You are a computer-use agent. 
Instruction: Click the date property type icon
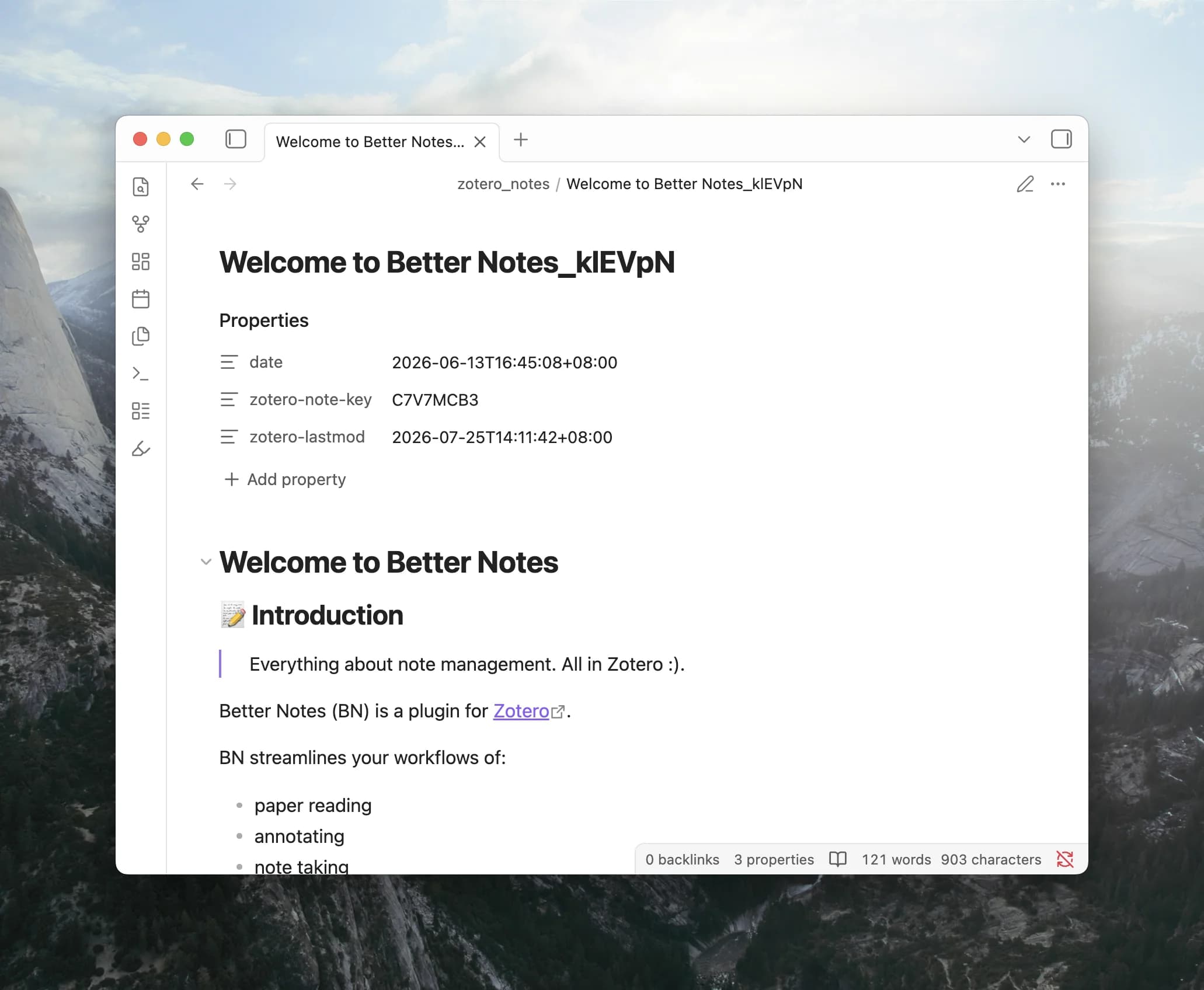point(229,362)
